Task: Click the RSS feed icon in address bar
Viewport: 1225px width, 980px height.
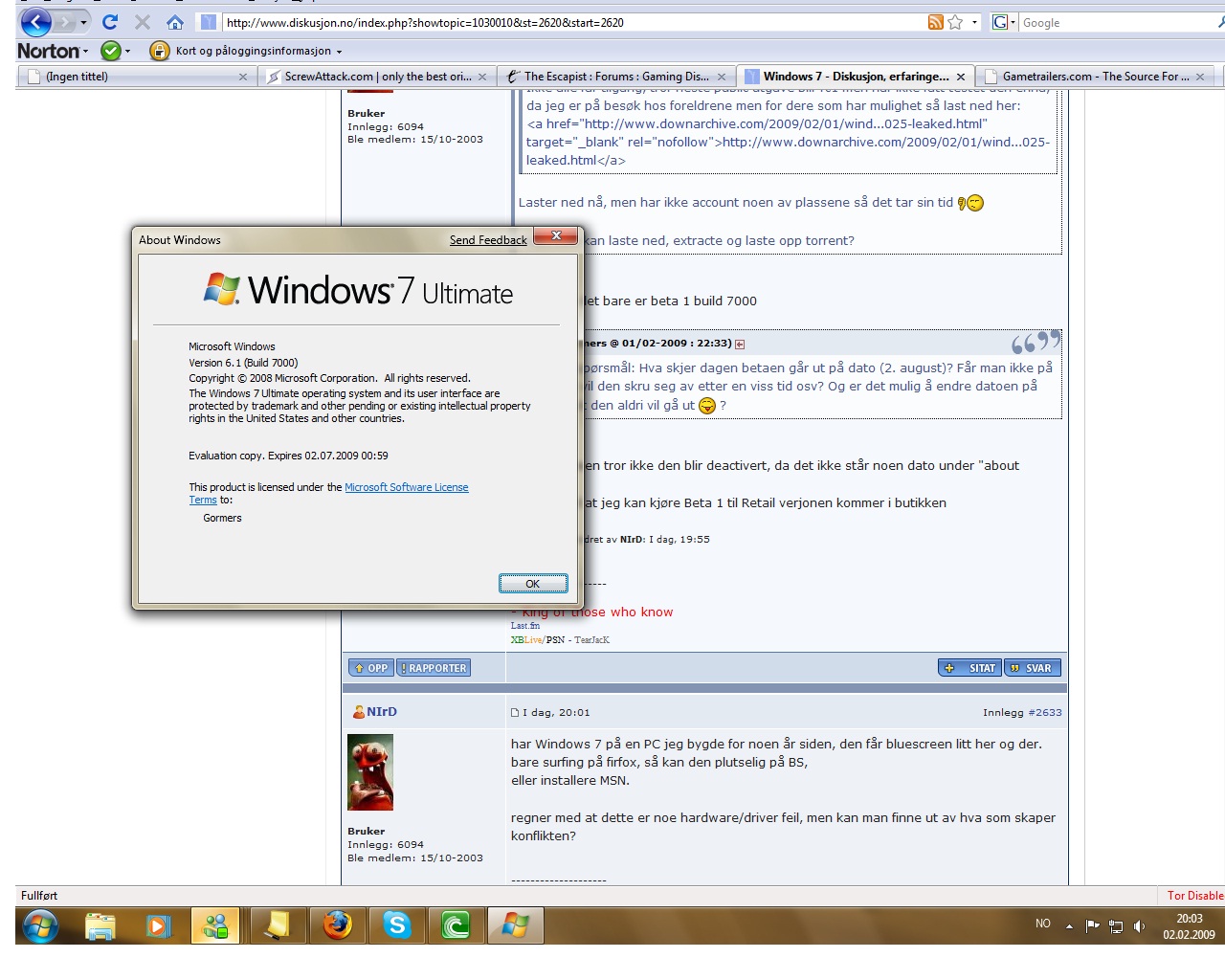Action: pos(935,22)
